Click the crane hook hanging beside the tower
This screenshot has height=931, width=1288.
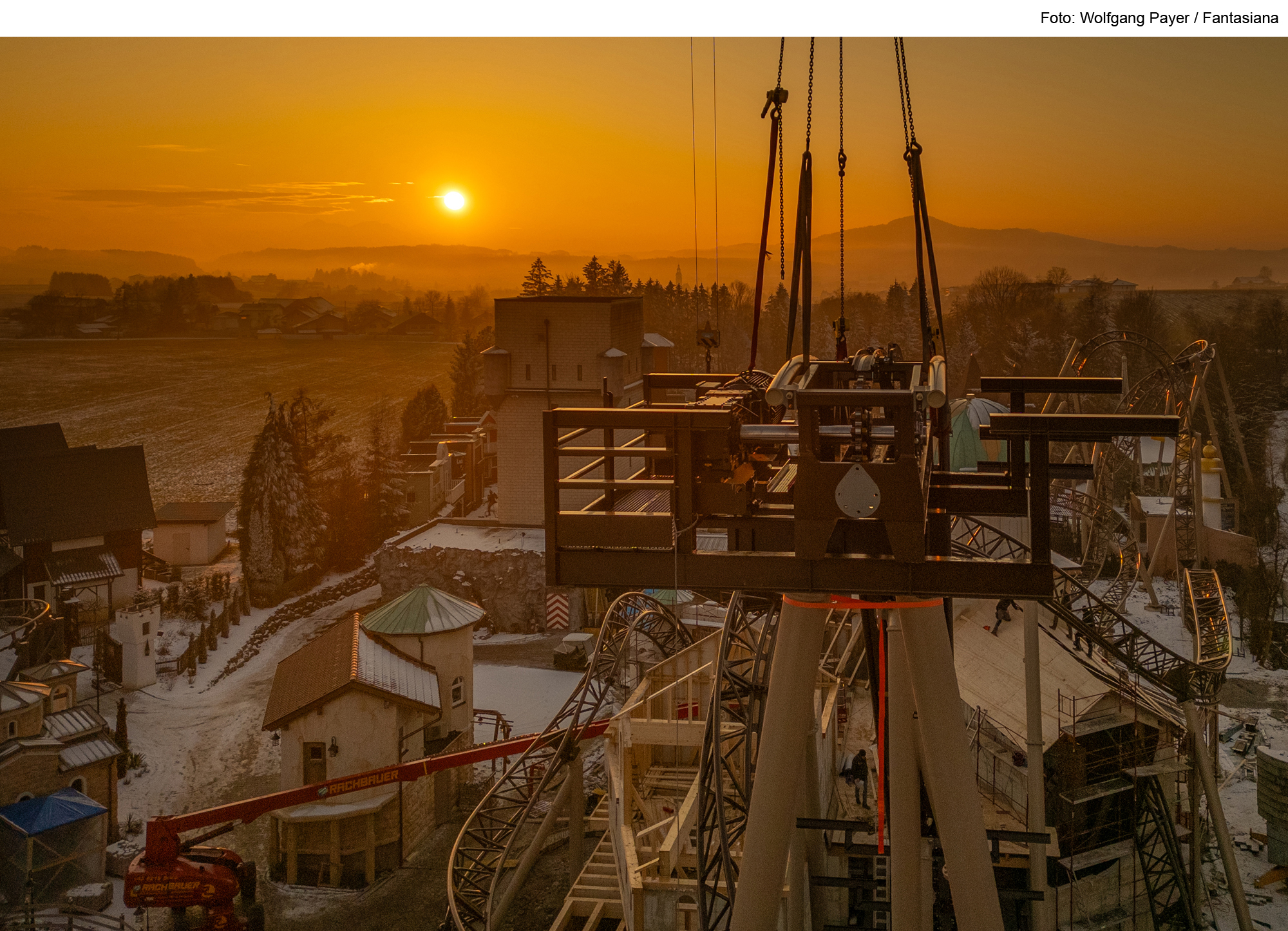click(707, 339)
